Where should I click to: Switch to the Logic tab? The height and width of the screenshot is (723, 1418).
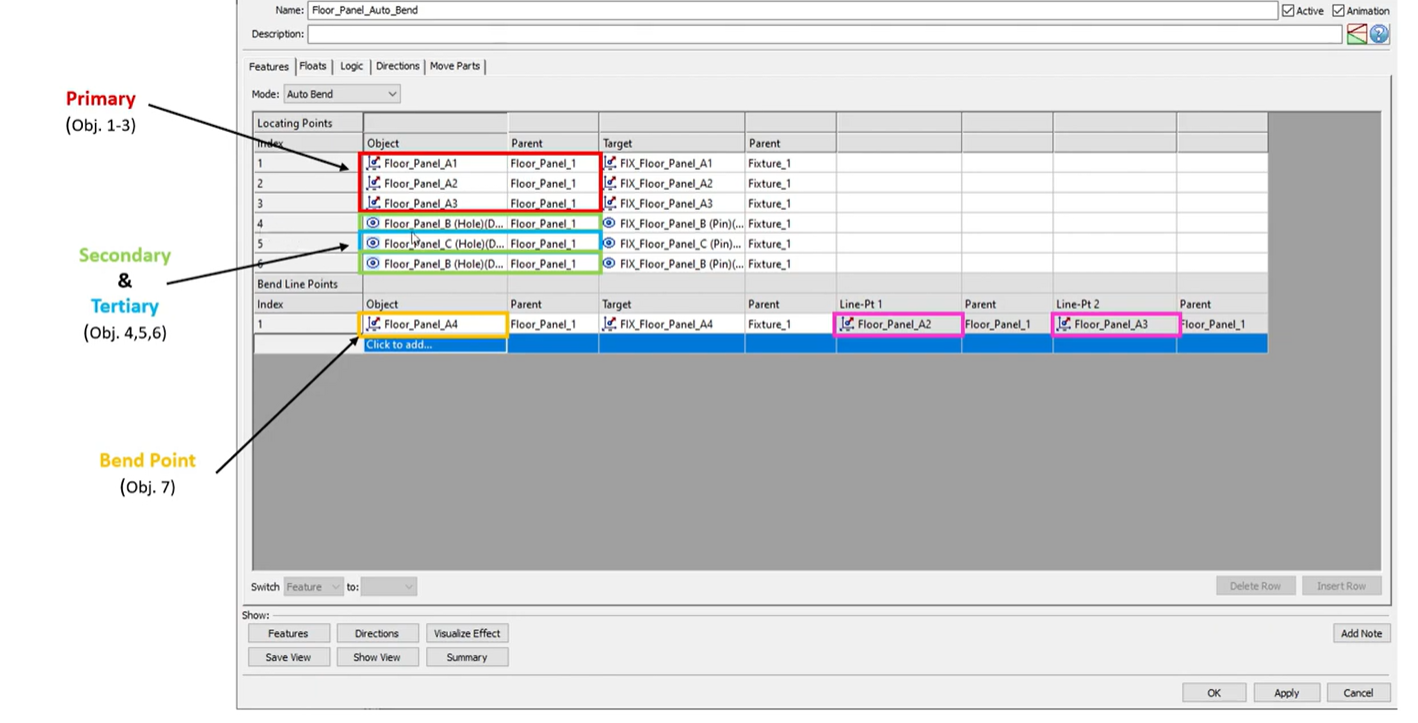(351, 65)
